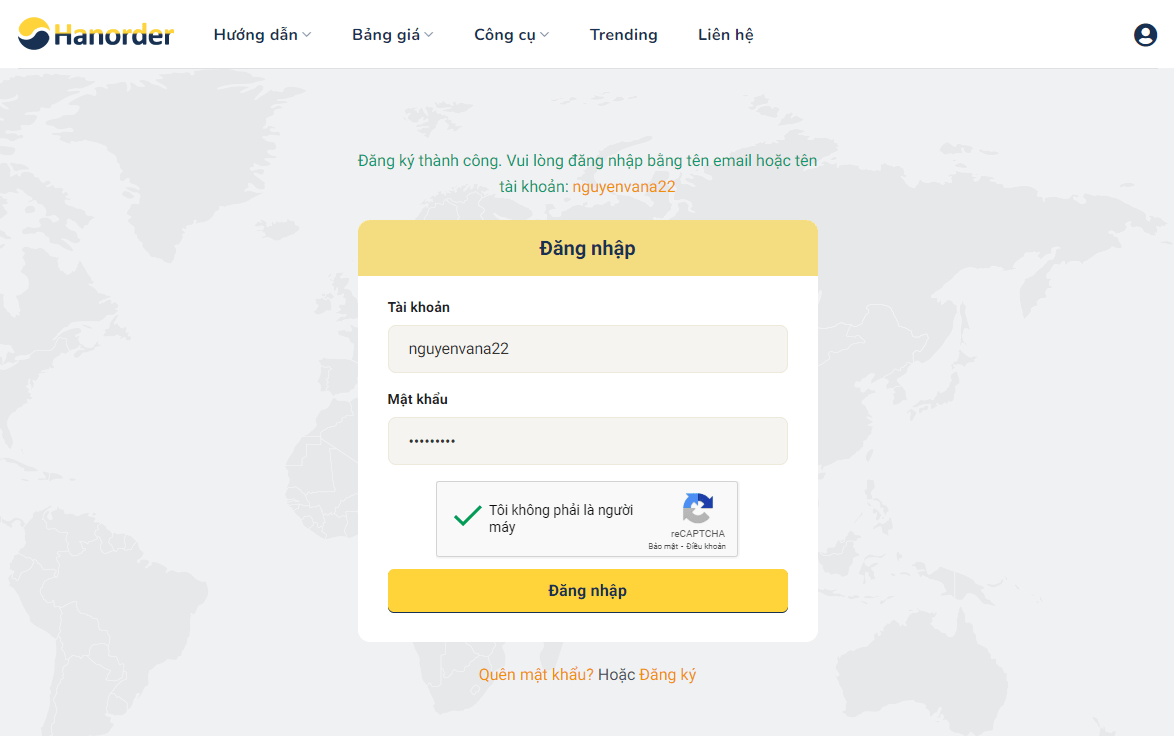Screen dimensions: 1174x736
Task: Click the chevron next to Bảng giá
Action: [x=428, y=34]
